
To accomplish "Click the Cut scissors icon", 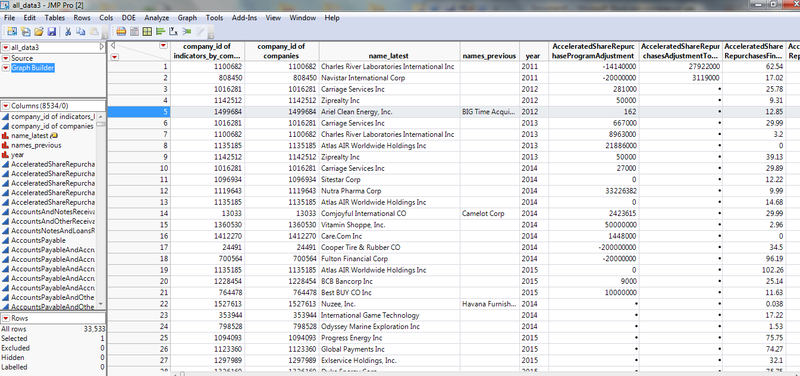I will 68,32.
